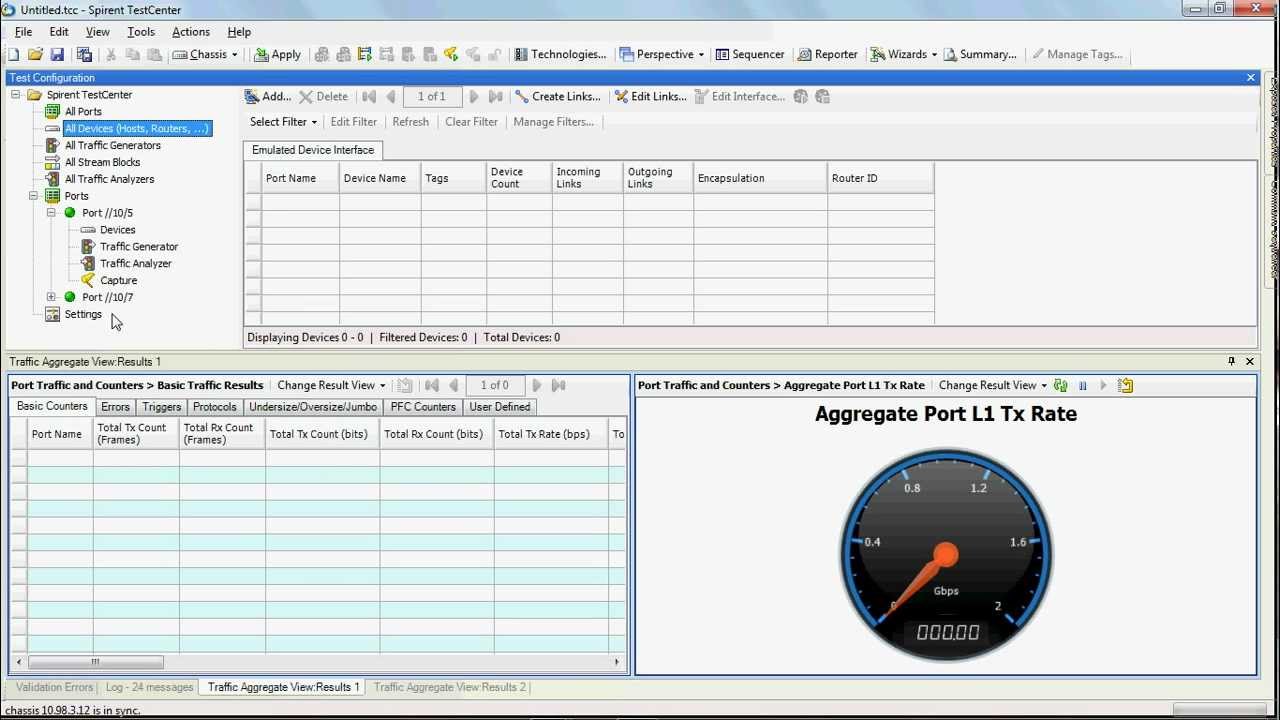This screenshot has width=1280, height=720.
Task: Click Edit Links in device toolbar
Action: tap(650, 96)
